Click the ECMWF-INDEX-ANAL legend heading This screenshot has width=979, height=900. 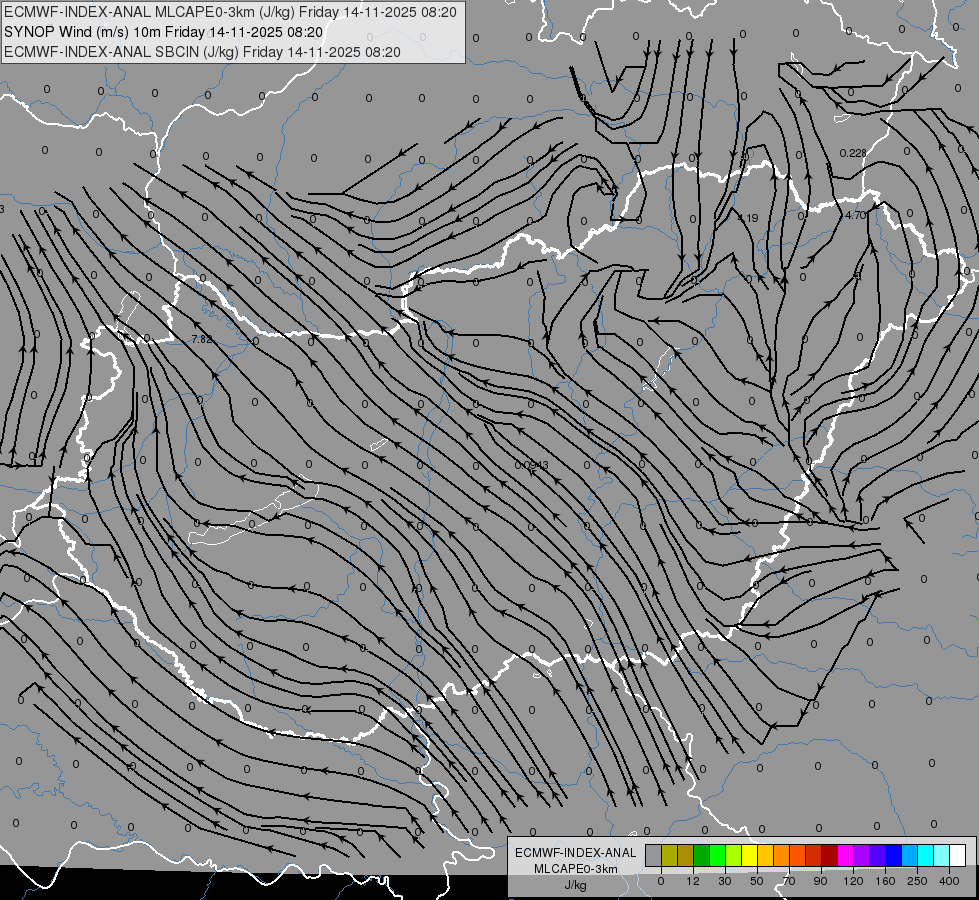coord(576,853)
